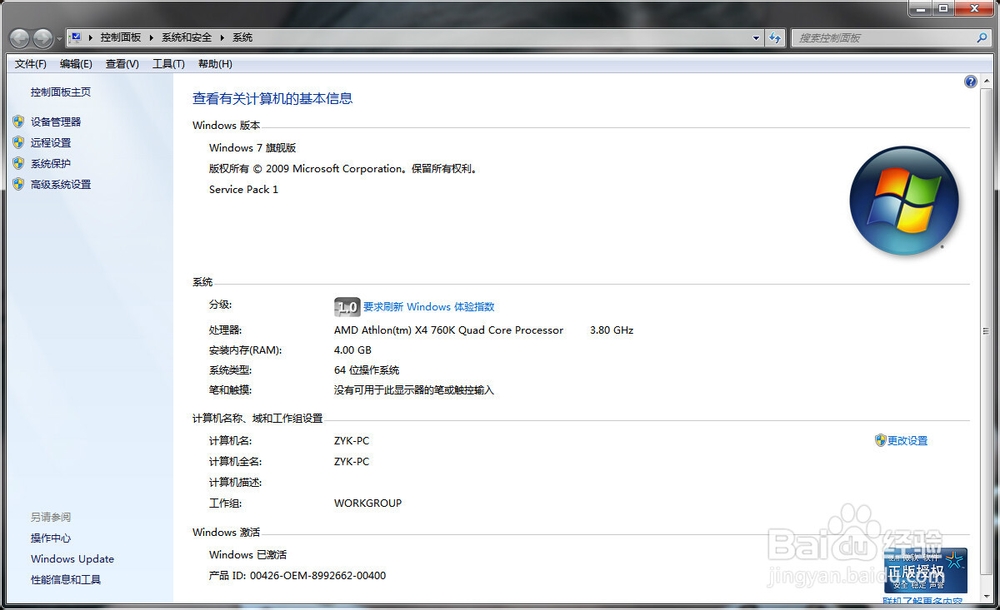Click the Forward navigation arrow

coord(43,39)
